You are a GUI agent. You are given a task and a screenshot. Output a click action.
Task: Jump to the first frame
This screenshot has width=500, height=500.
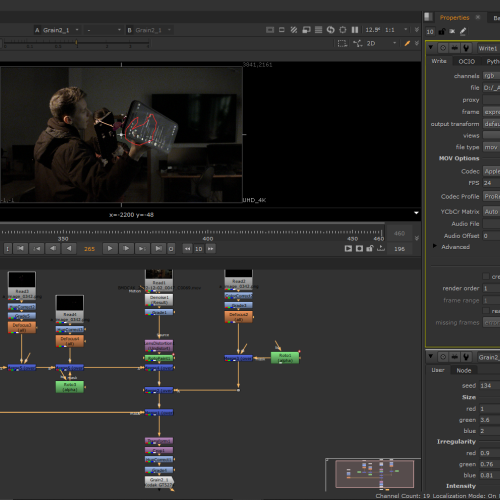tap(20, 249)
